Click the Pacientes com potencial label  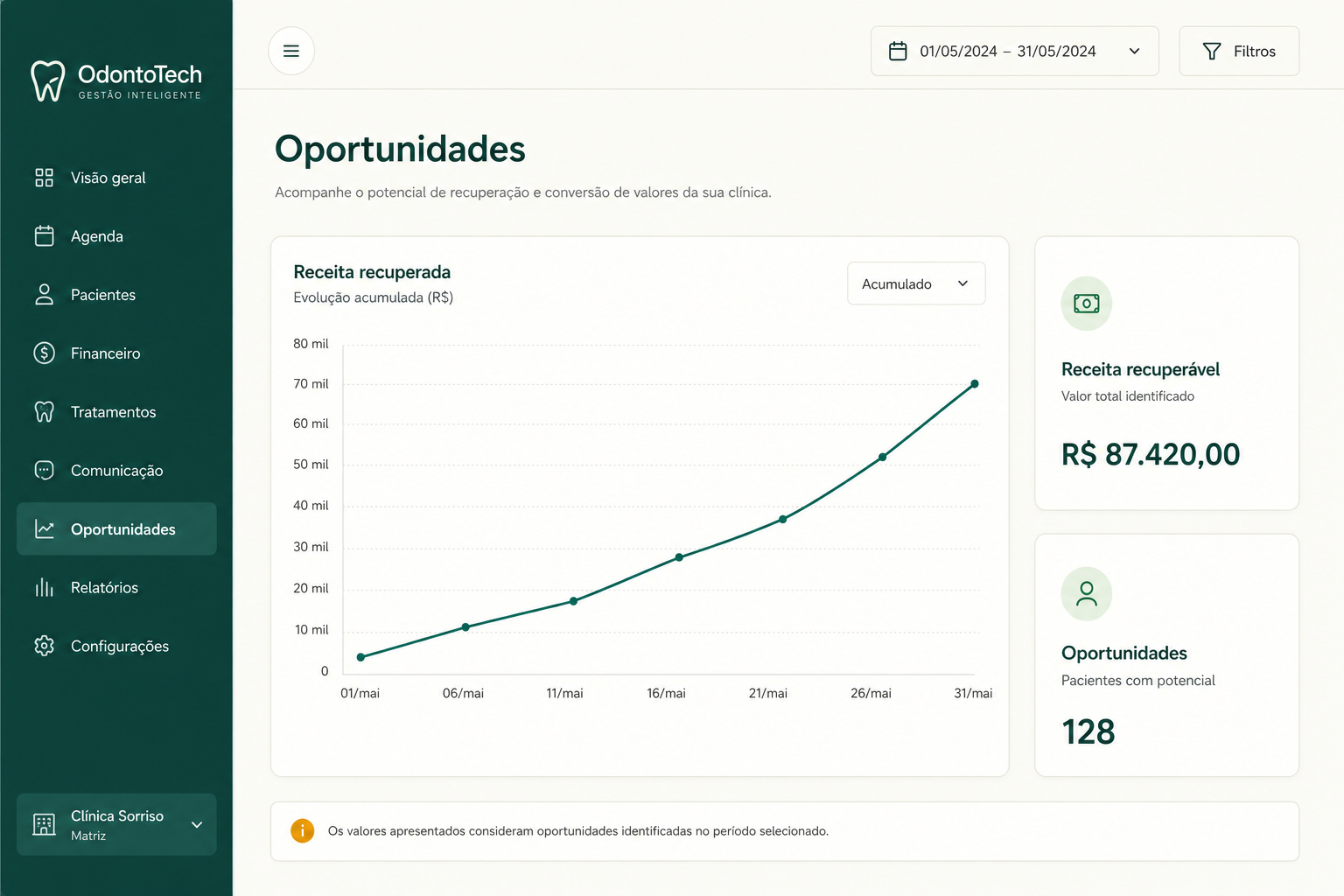(x=1137, y=681)
